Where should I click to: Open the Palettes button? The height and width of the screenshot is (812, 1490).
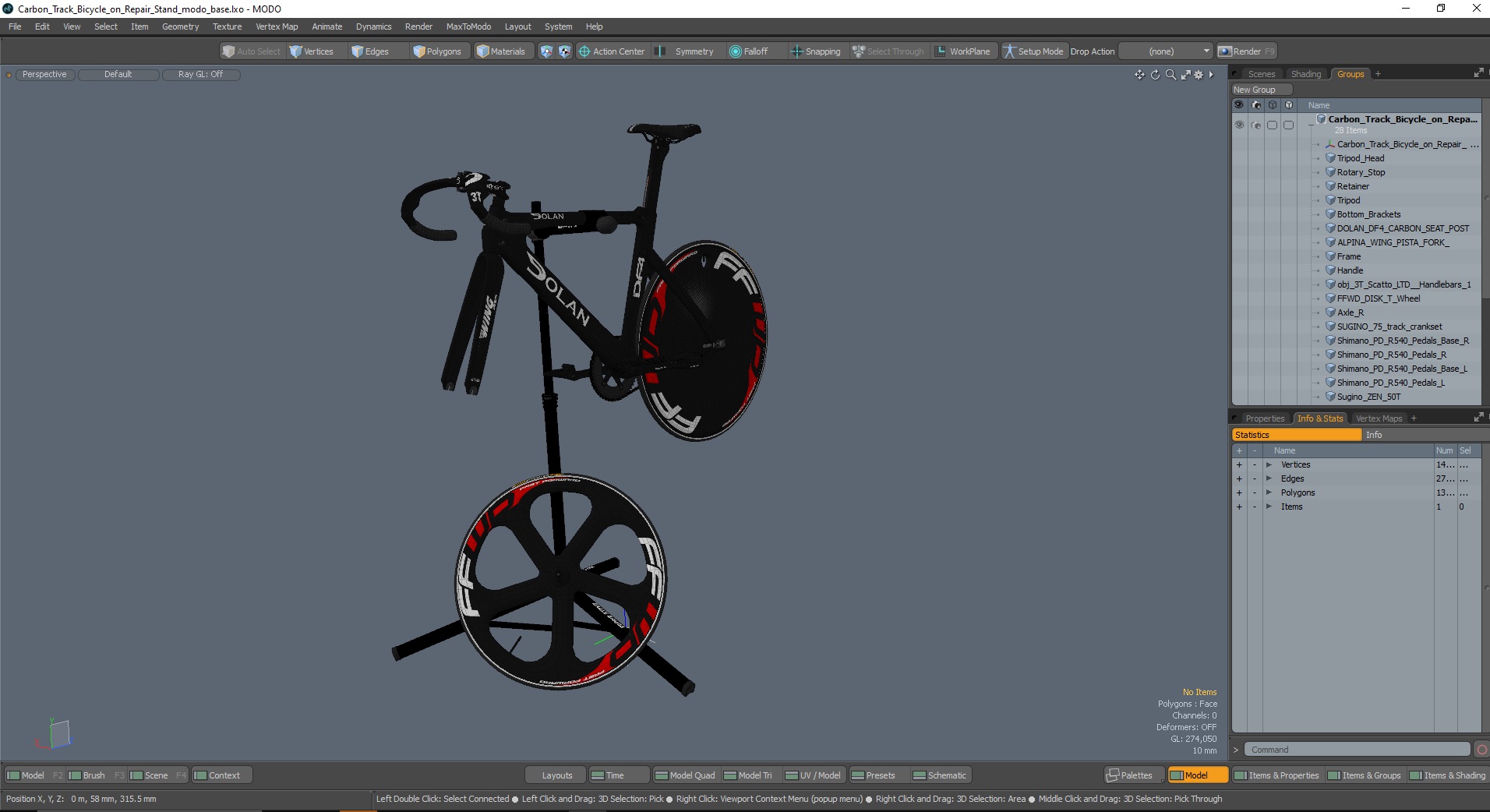coord(1135,775)
